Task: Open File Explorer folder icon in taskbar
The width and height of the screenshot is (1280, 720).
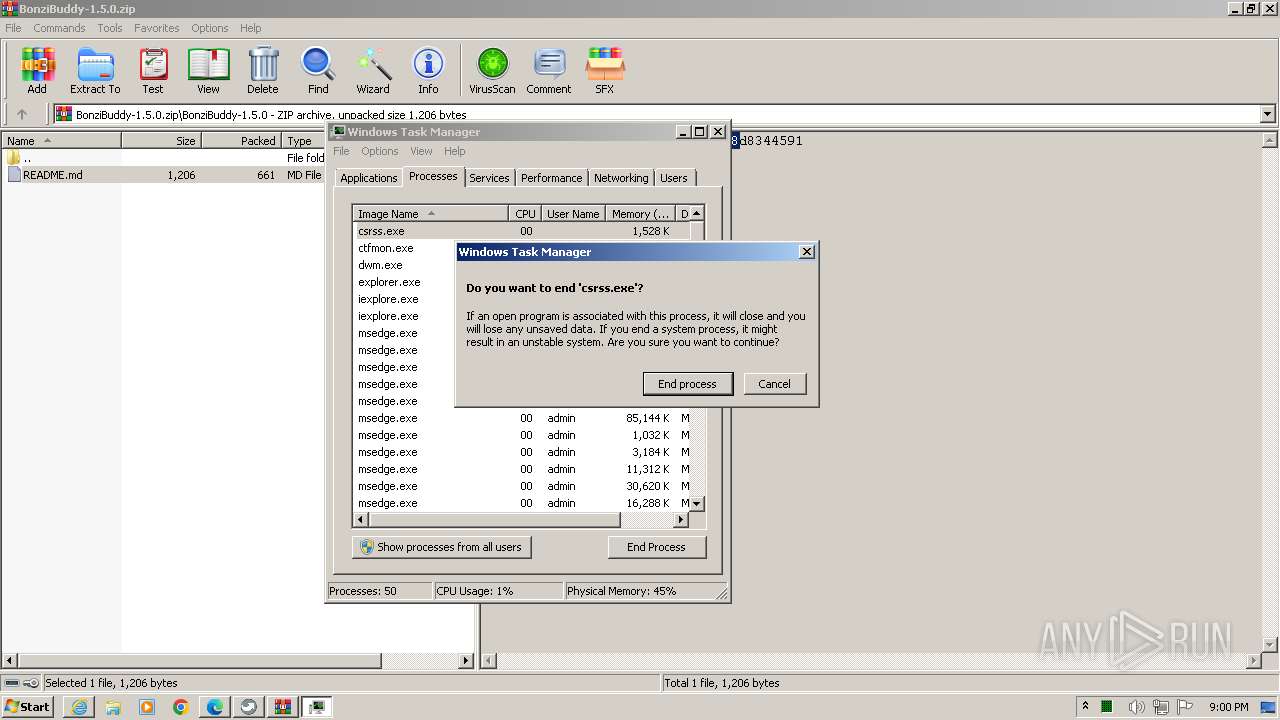Action: pyautogui.click(x=113, y=706)
